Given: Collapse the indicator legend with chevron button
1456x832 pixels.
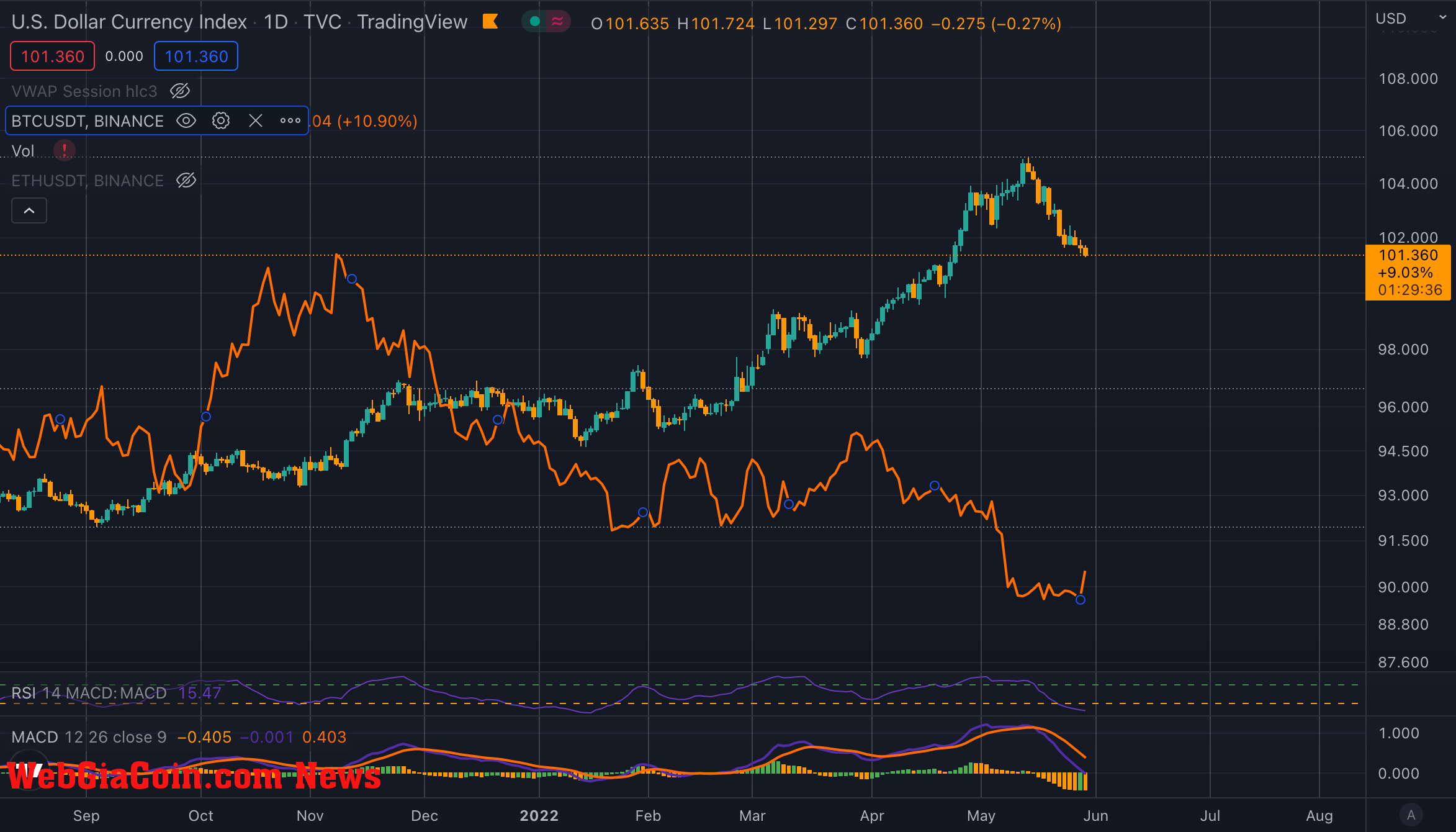Looking at the screenshot, I should click(29, 210).
